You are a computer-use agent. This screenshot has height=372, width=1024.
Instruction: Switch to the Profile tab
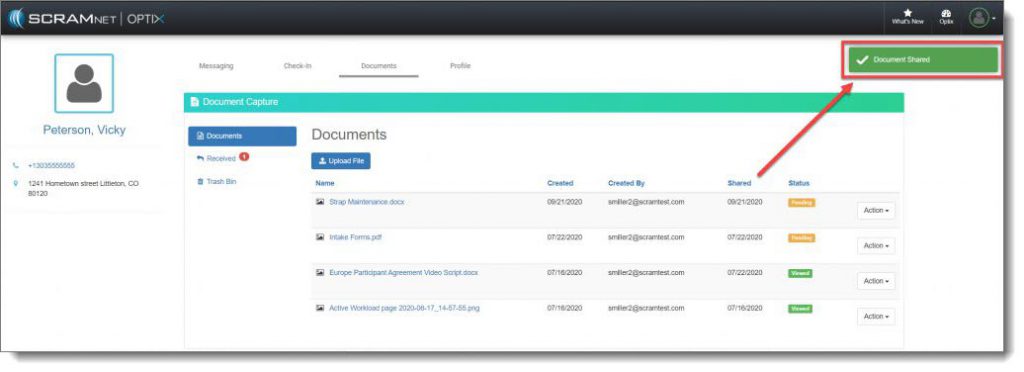(x=460, y=66)
